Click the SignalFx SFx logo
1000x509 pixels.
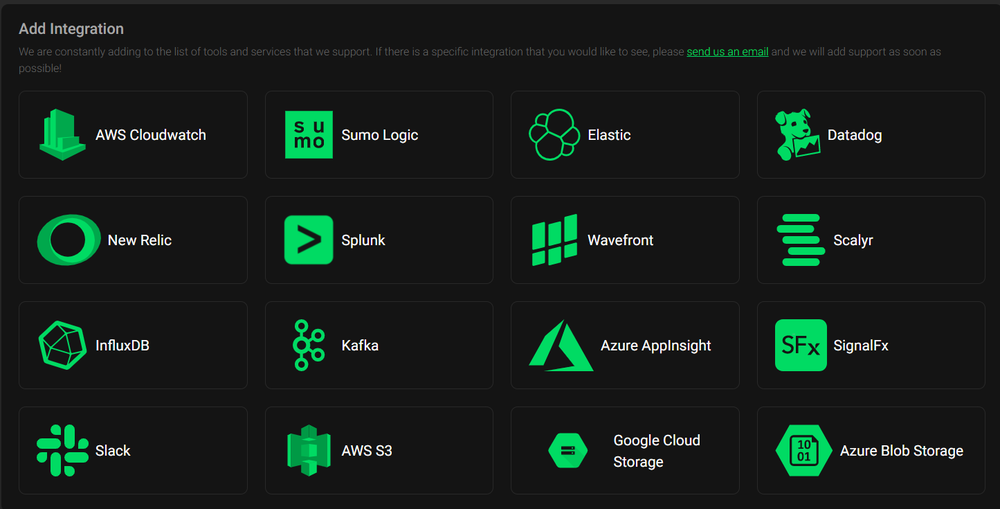[800, 345]
